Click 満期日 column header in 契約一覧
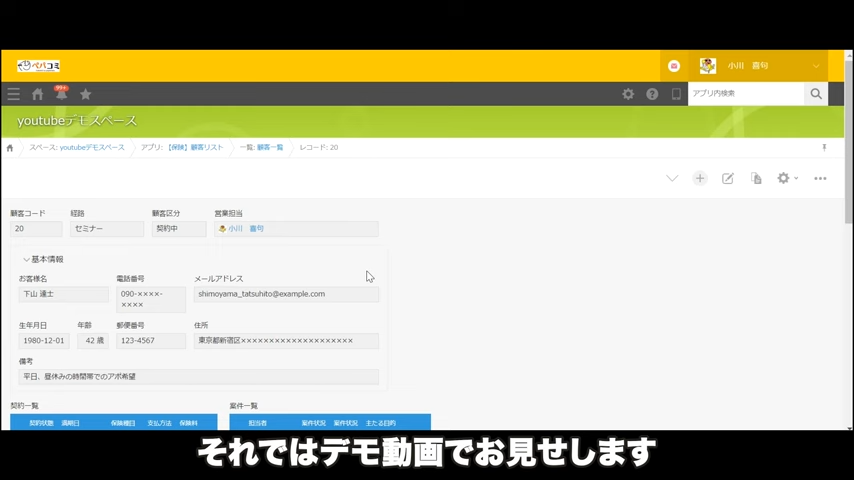The width and height of the screenshot is (854, 480). point(70,423)
